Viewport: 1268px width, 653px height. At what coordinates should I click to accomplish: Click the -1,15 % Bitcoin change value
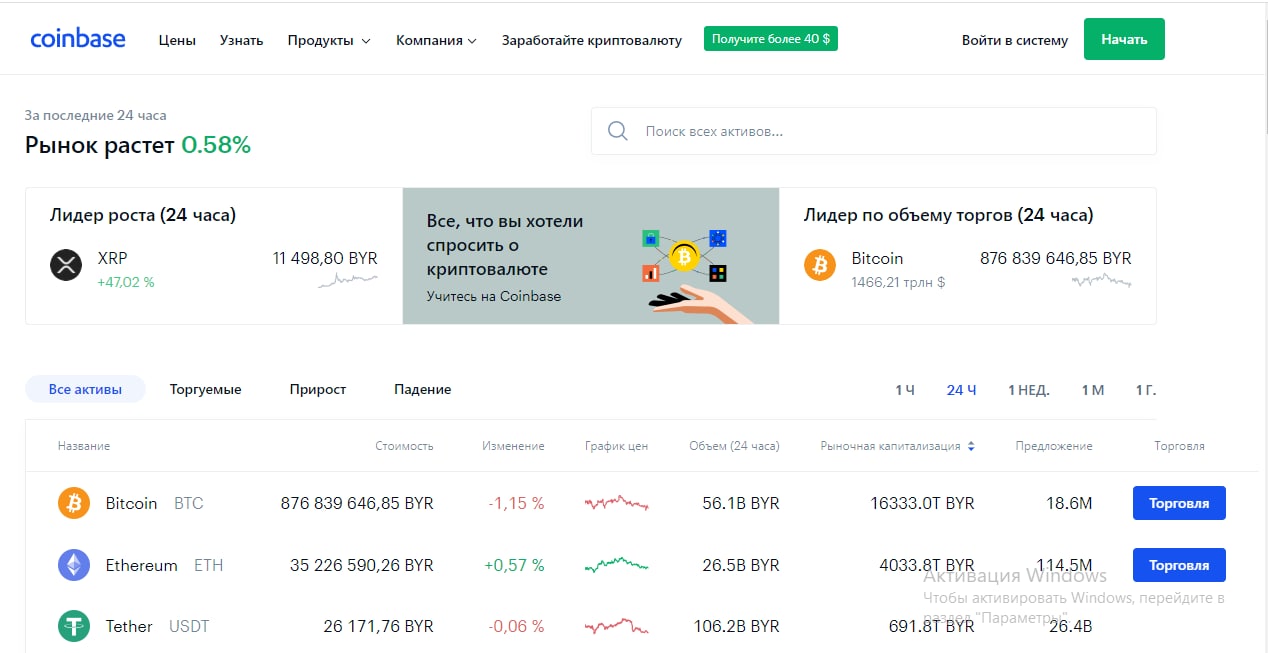coord(516,503)
